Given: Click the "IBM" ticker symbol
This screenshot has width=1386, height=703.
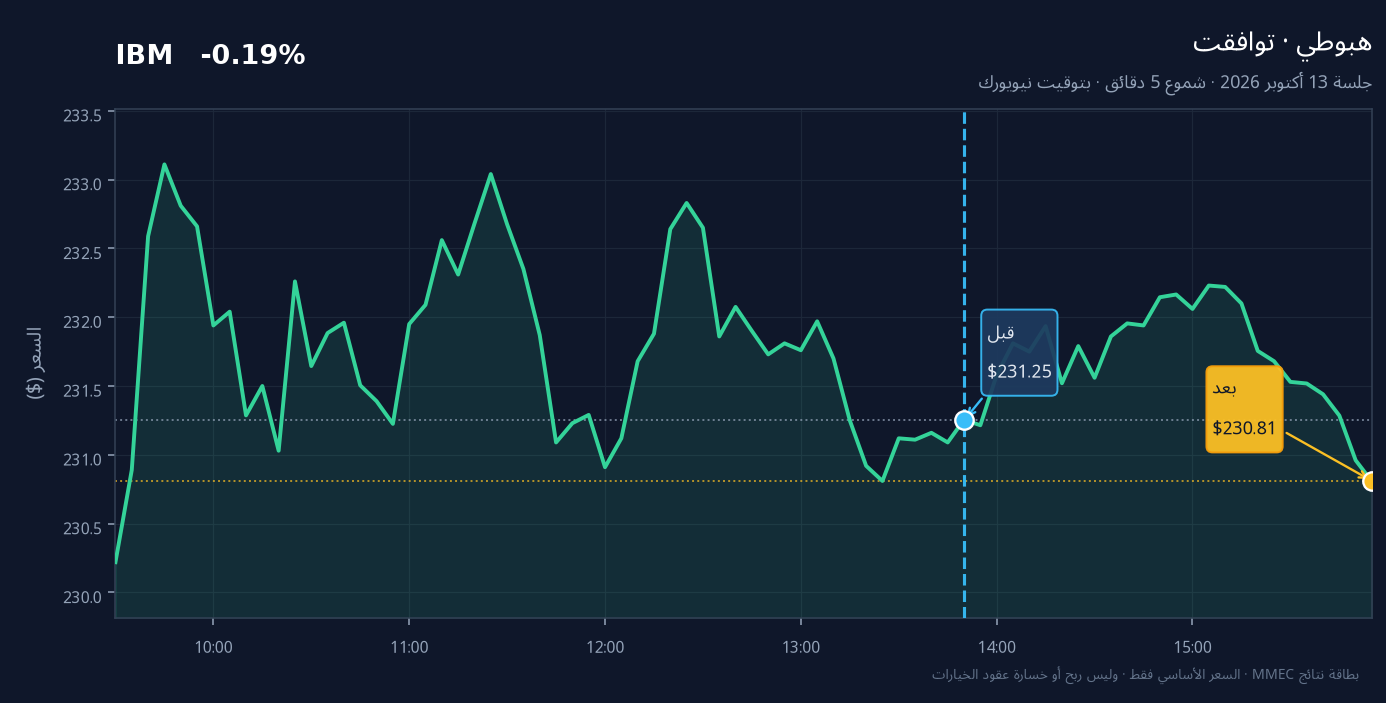Looking at the screenshot, I should pyautogui.click(x=144, y=56).
